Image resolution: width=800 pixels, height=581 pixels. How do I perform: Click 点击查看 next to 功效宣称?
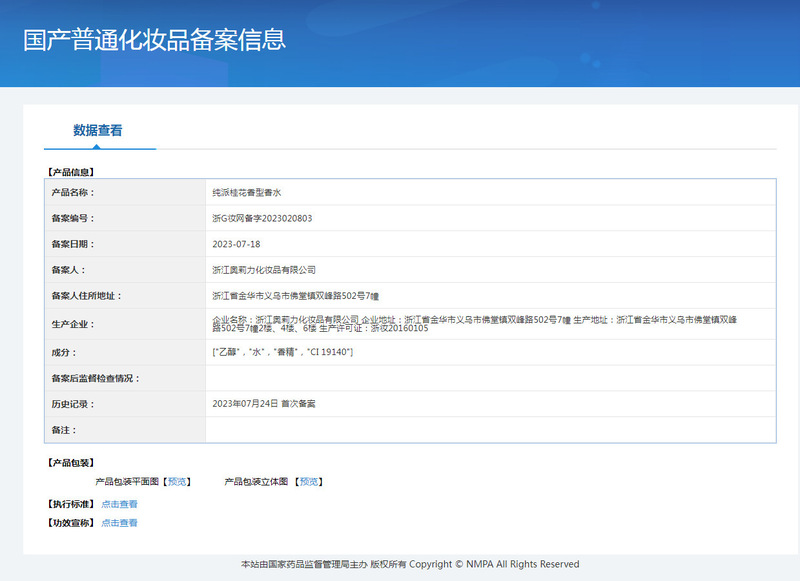pyautogui.click(x=119, y=523)
